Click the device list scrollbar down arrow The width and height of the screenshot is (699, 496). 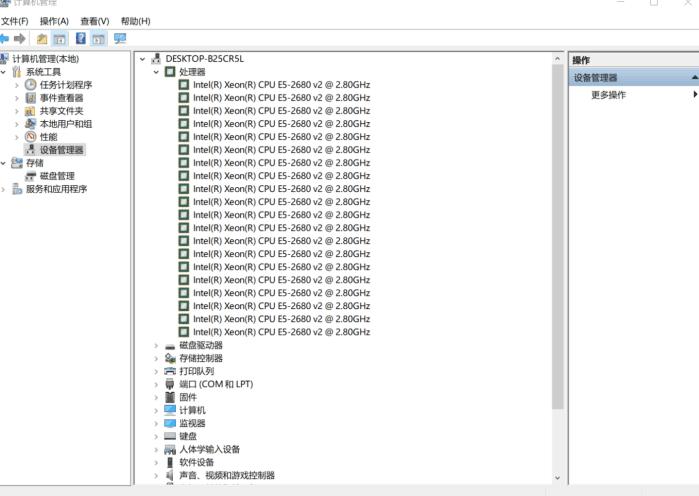pos(557,477)
